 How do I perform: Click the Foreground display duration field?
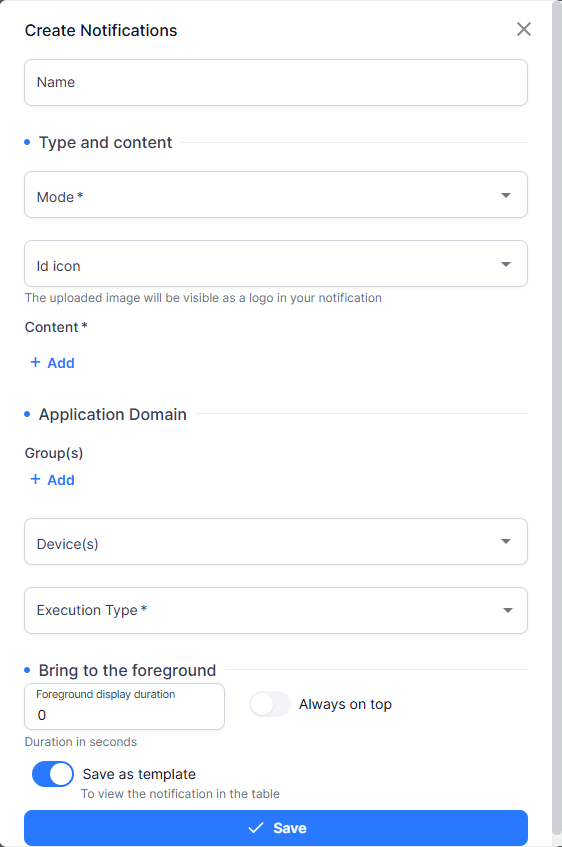pos(124,707)
